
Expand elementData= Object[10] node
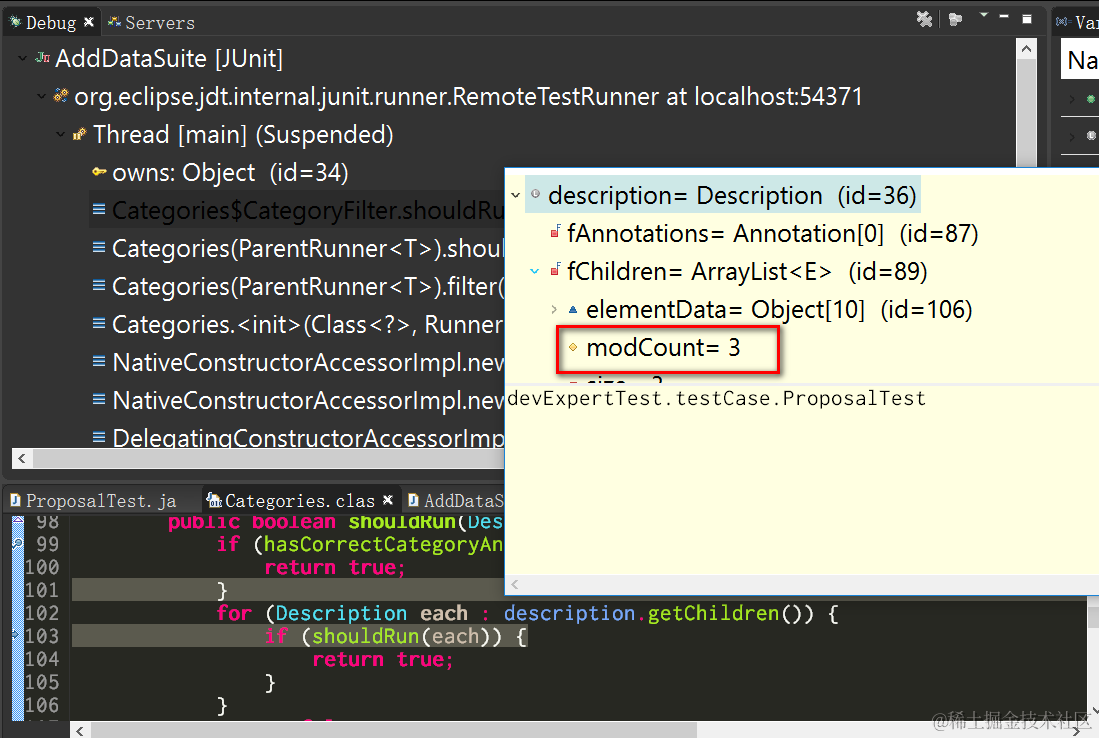[554, 309]
